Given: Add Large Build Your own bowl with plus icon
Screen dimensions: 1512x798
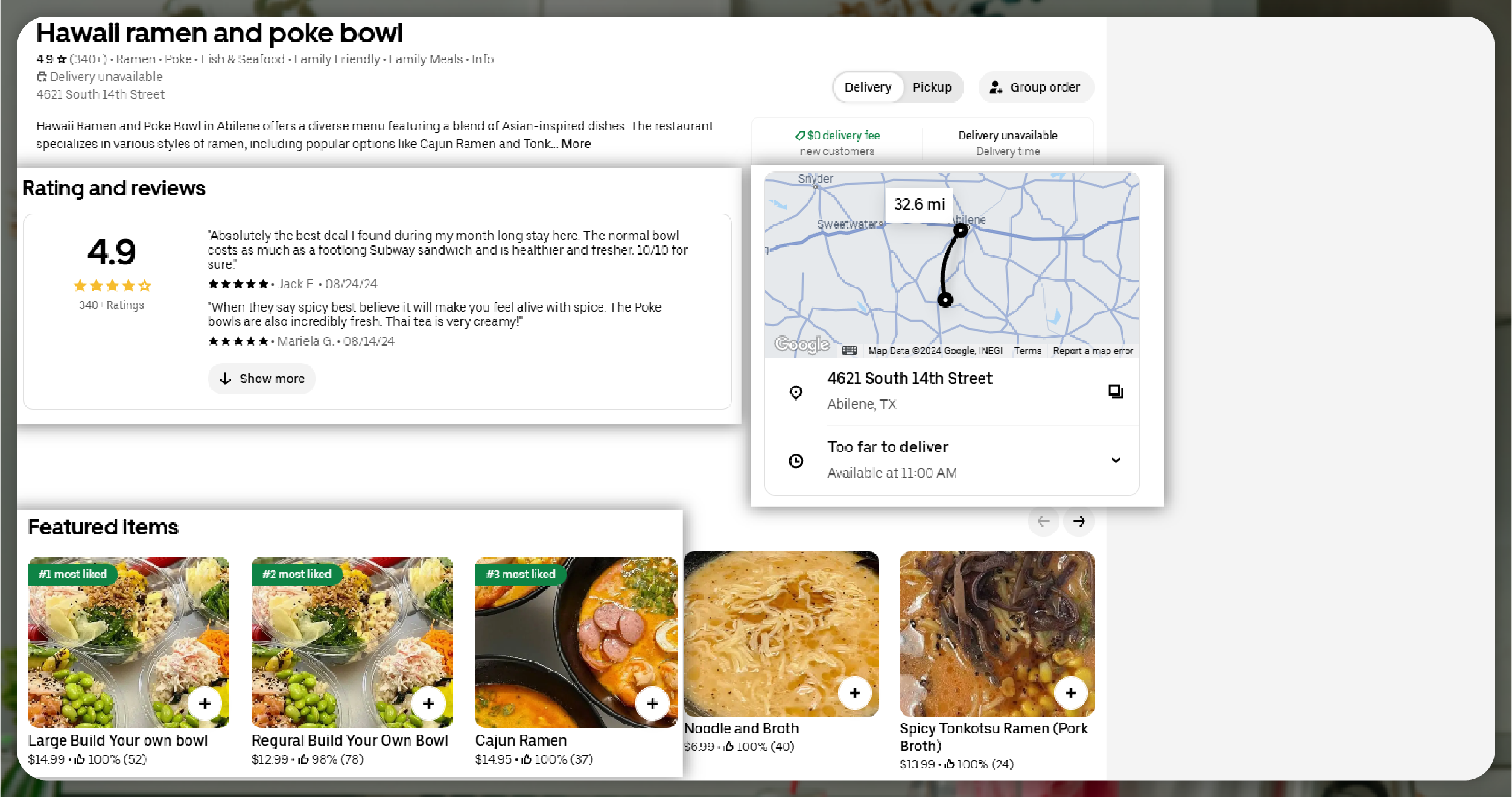Looking at the screenshot, I should click(205, 703).
